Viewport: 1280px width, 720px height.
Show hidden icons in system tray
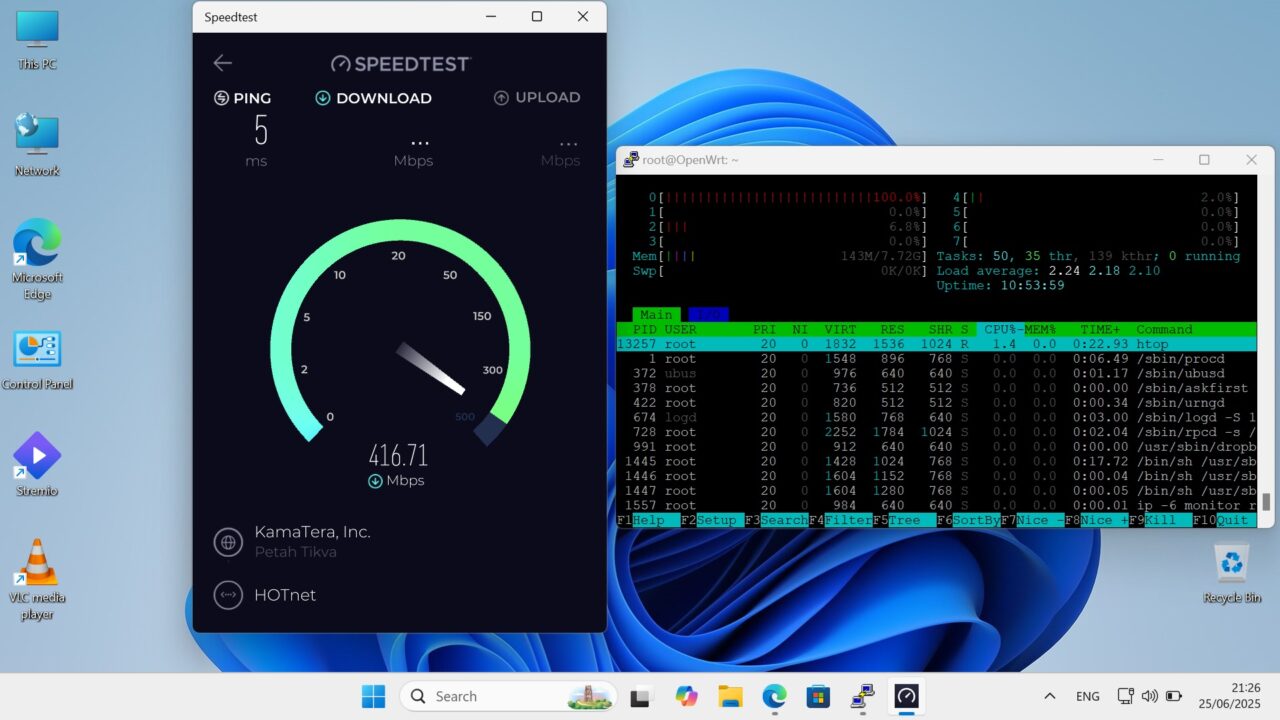1049,696
